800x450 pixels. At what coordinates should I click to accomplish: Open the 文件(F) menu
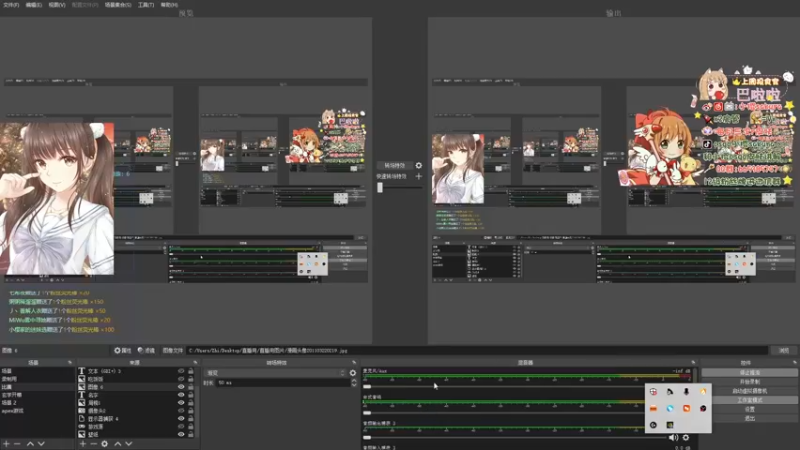click(11, 5)
